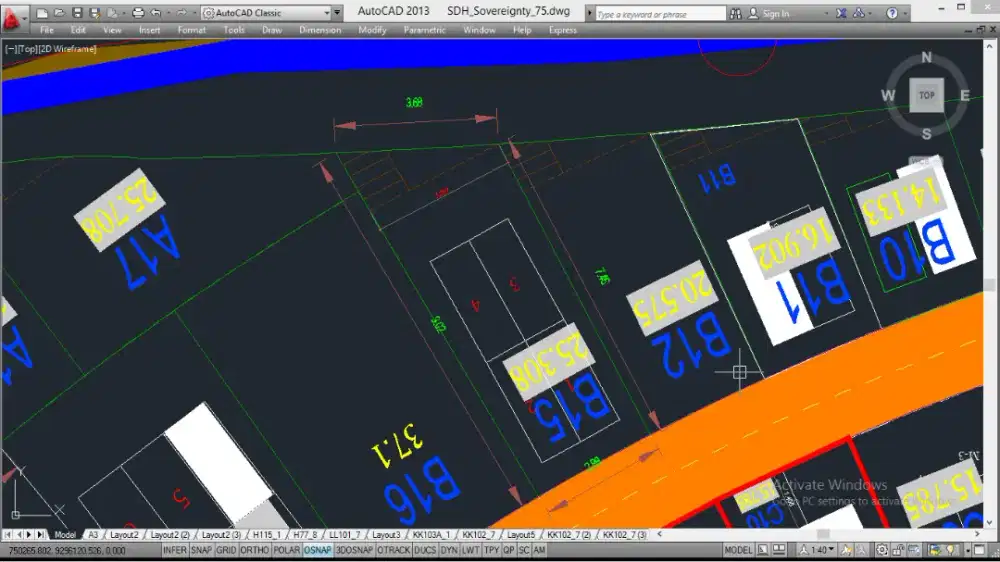
Task: Open the status bar application menu arrow
Action: pos(967,550)
